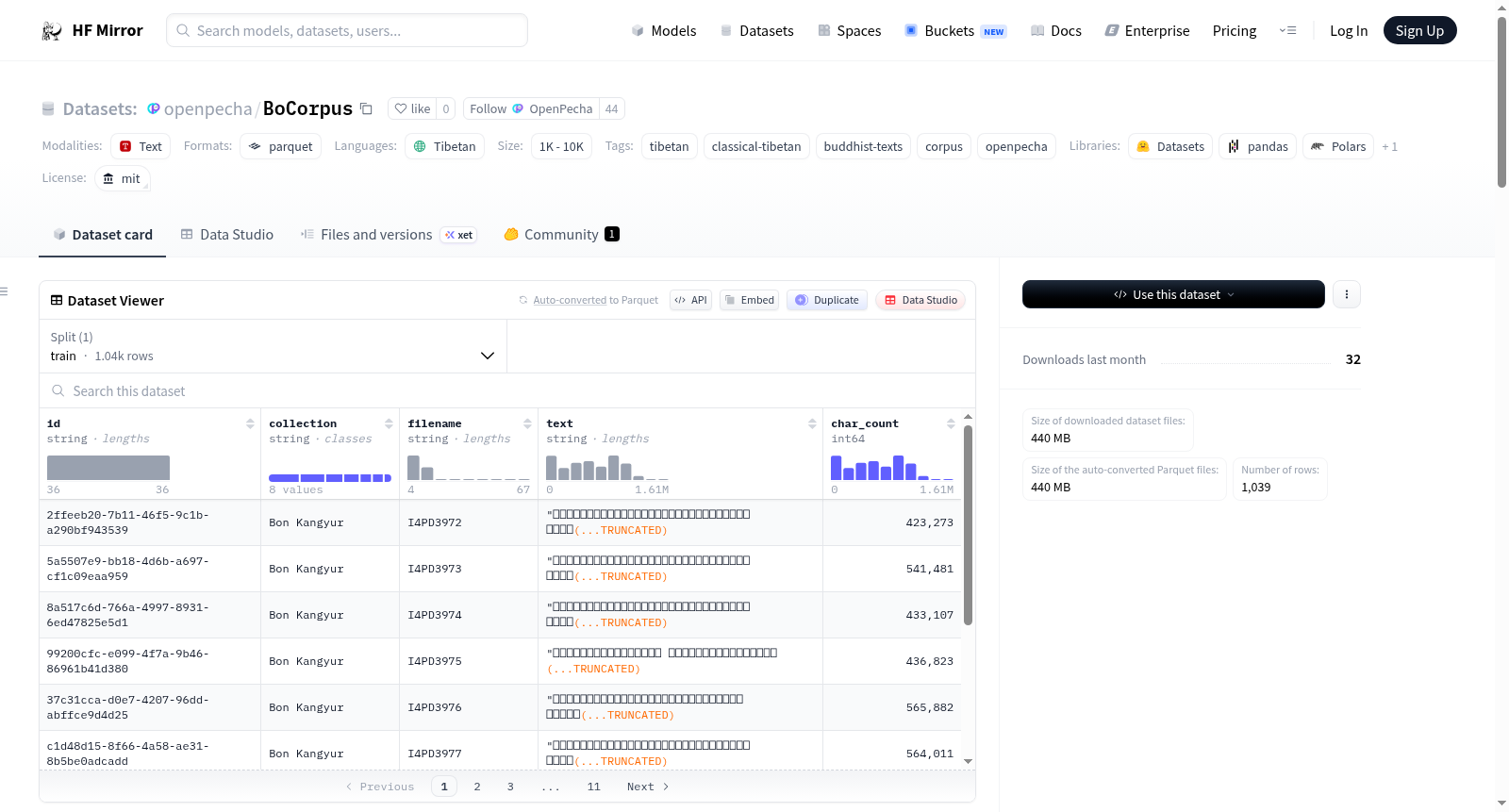Screen dimensions: 1509x812
Task: Click the buddhist-texts tag
Action: [863, 146]
